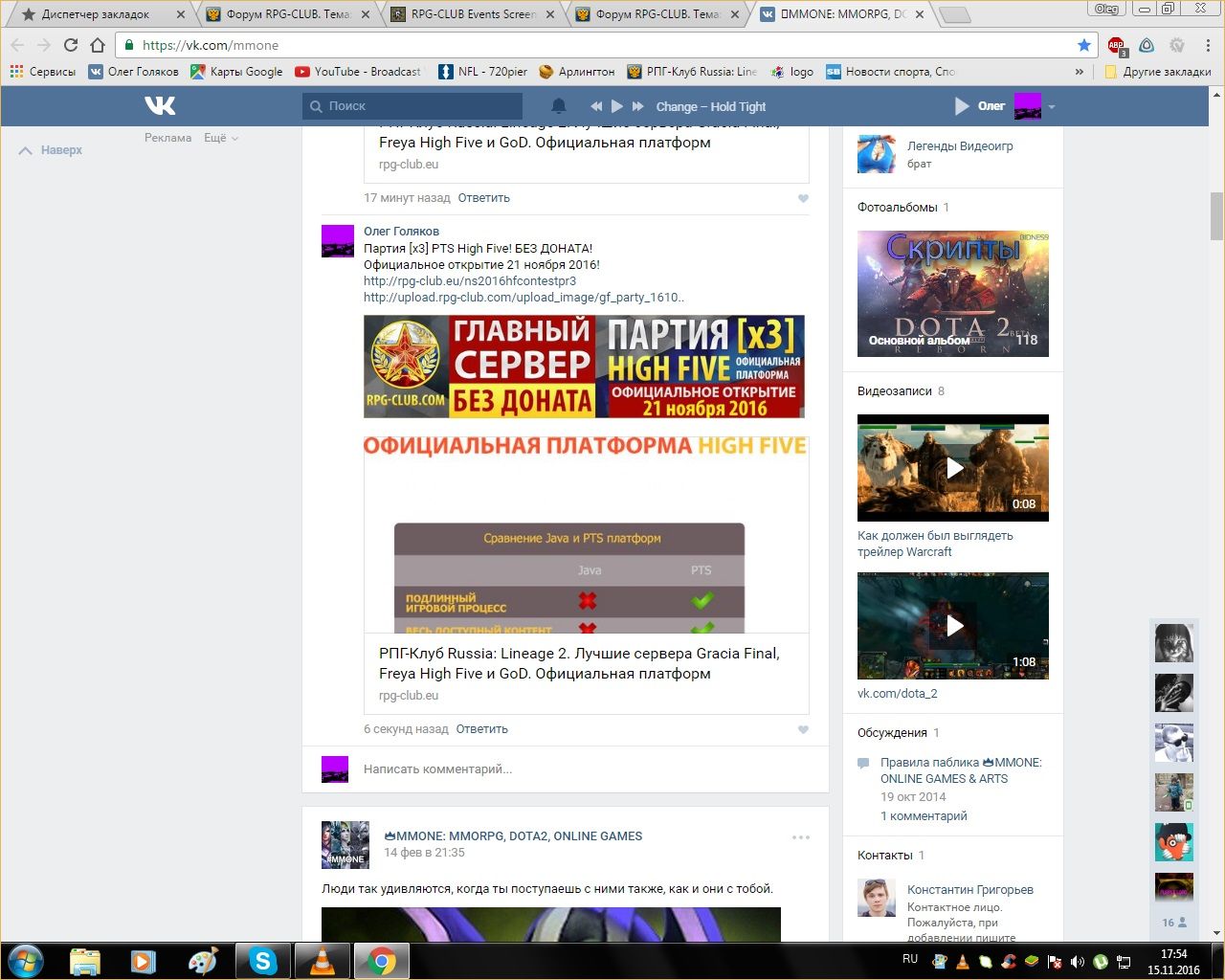Screen dimensions: 1225x980
Task: Reply to the comment from 6 секунд назад
Action: pos(482,729)
